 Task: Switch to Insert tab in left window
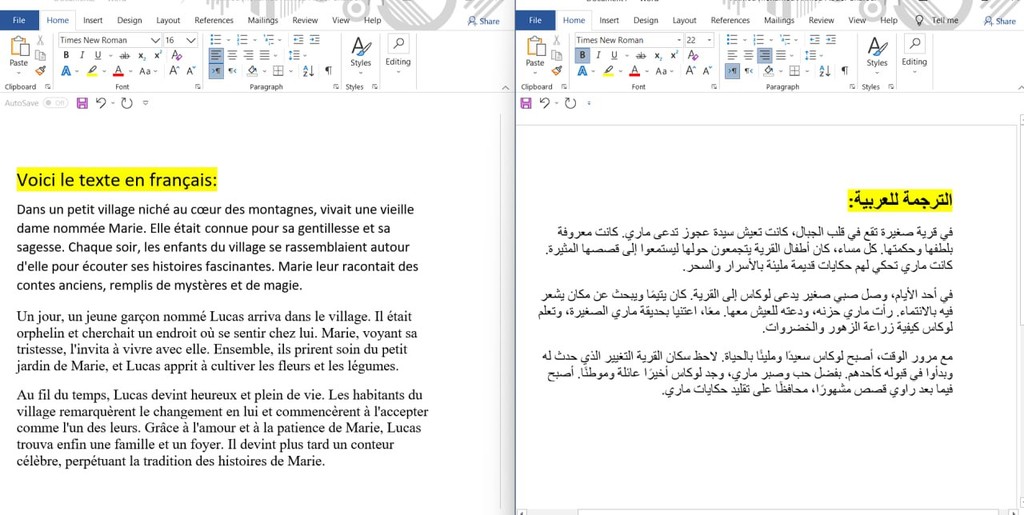[x=93, y=20]
